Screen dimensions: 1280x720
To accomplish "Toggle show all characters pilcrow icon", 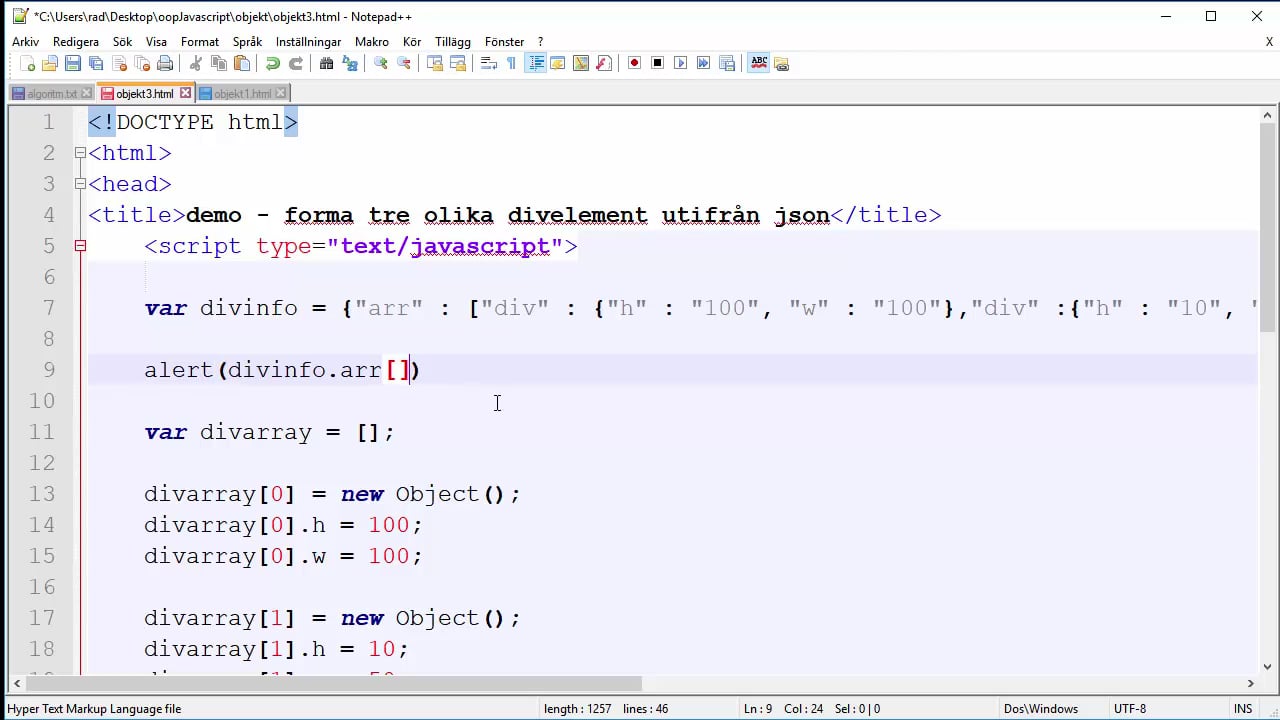I will (512, 63).
